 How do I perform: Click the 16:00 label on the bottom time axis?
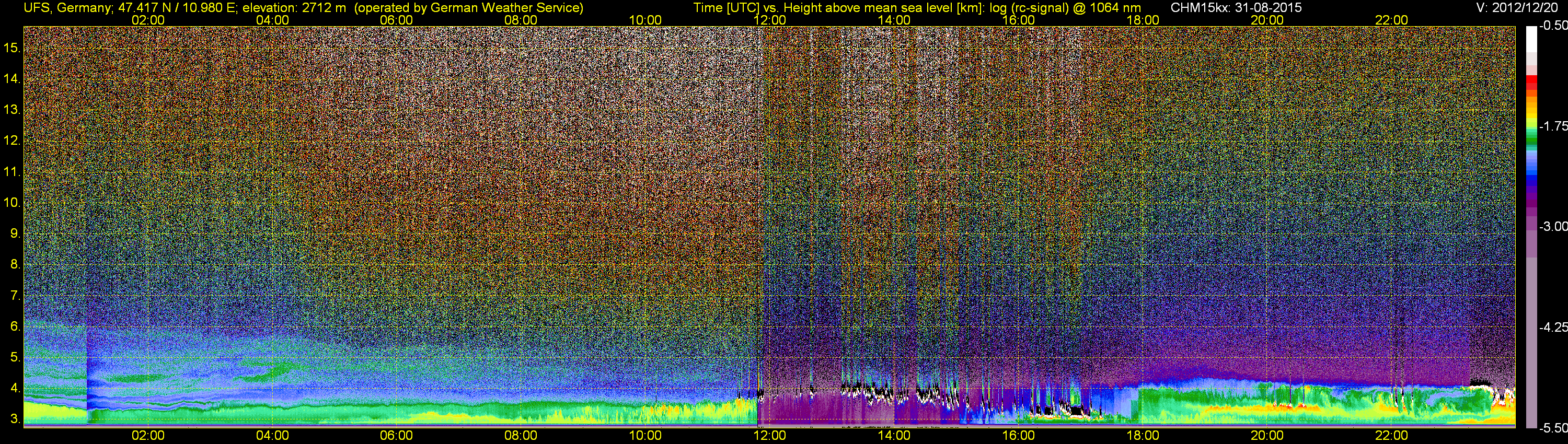tap(1018, 436)
